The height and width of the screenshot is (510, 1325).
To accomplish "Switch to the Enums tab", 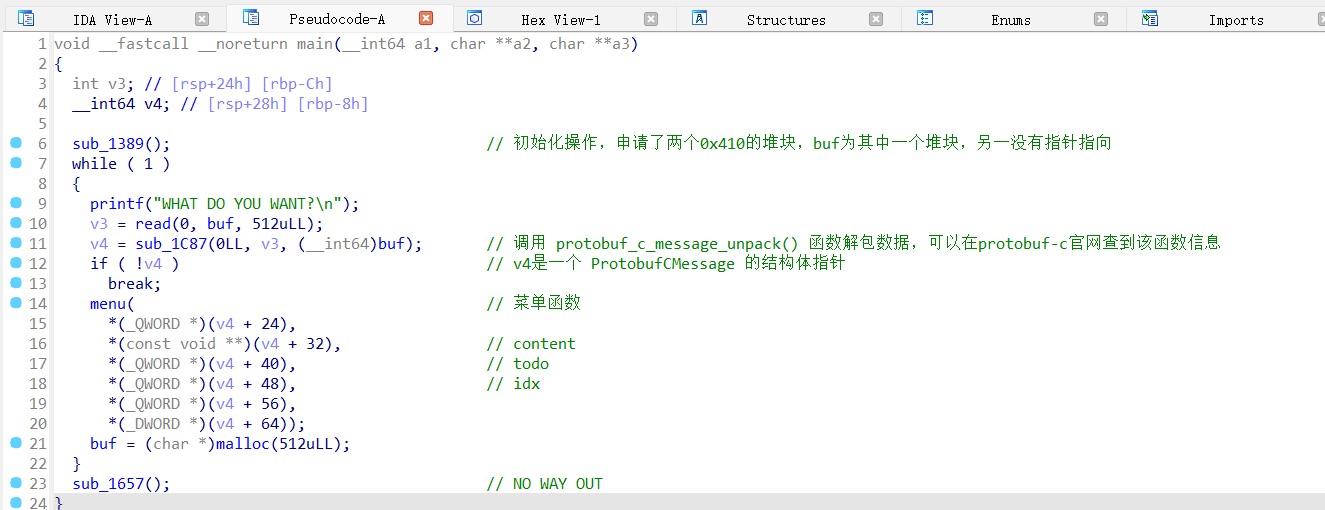I will (x=1010, y=20).
